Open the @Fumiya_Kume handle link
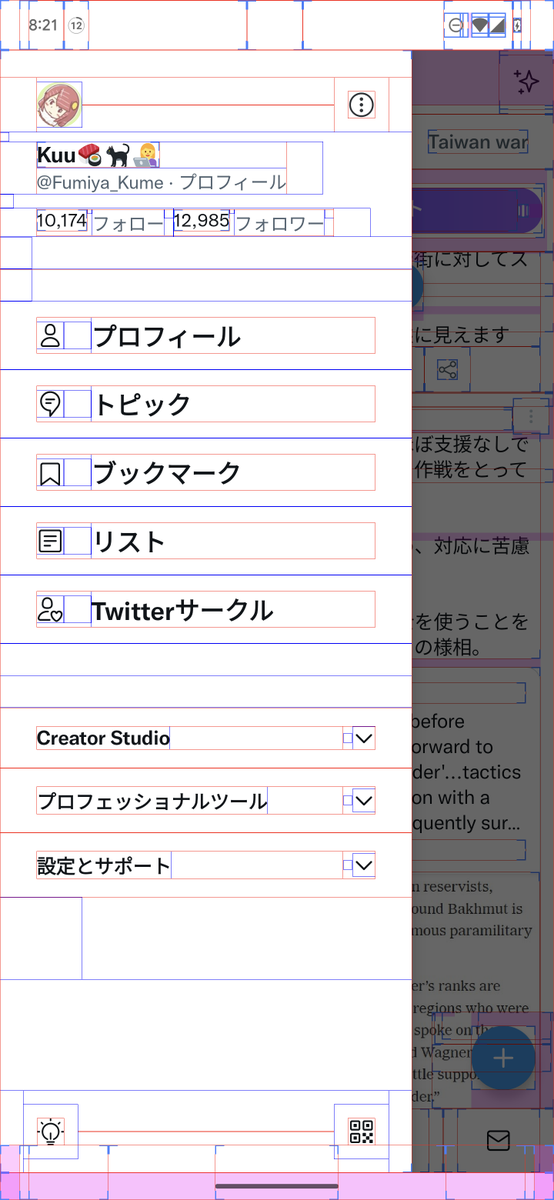 [101, 182]
